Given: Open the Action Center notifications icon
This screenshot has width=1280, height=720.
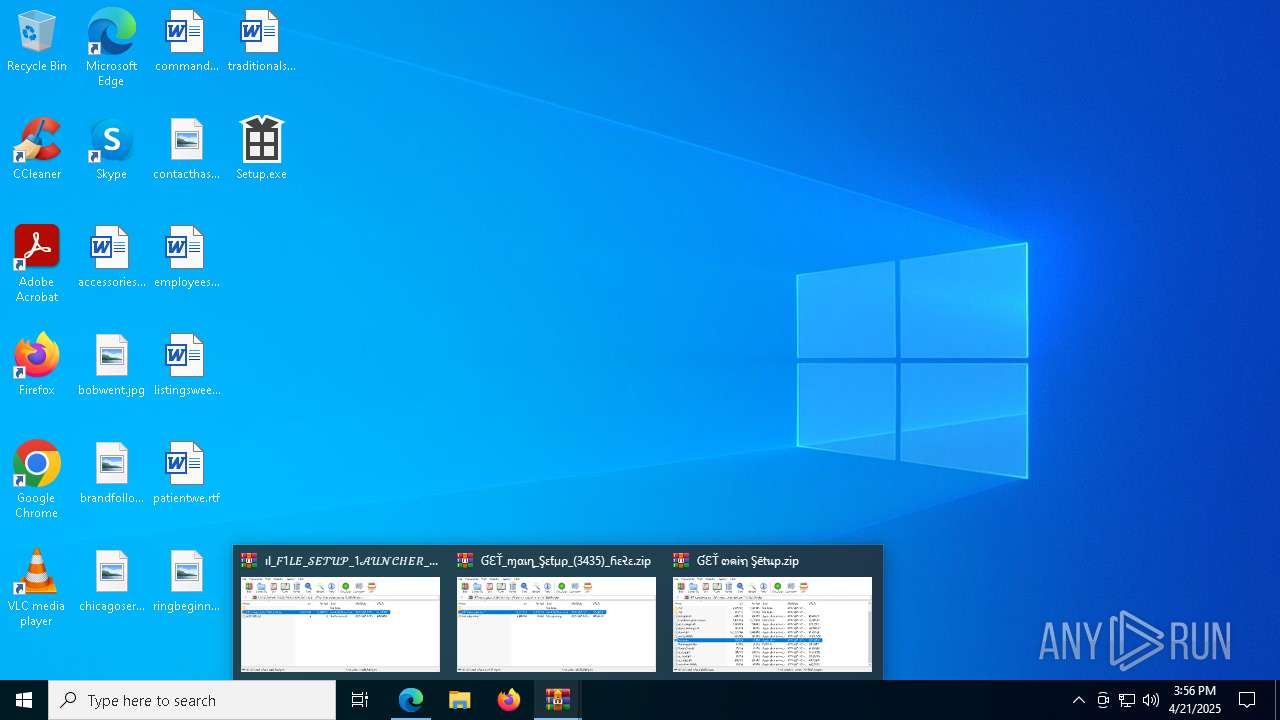Looking at the screenshot, I should pos(1248,700).
